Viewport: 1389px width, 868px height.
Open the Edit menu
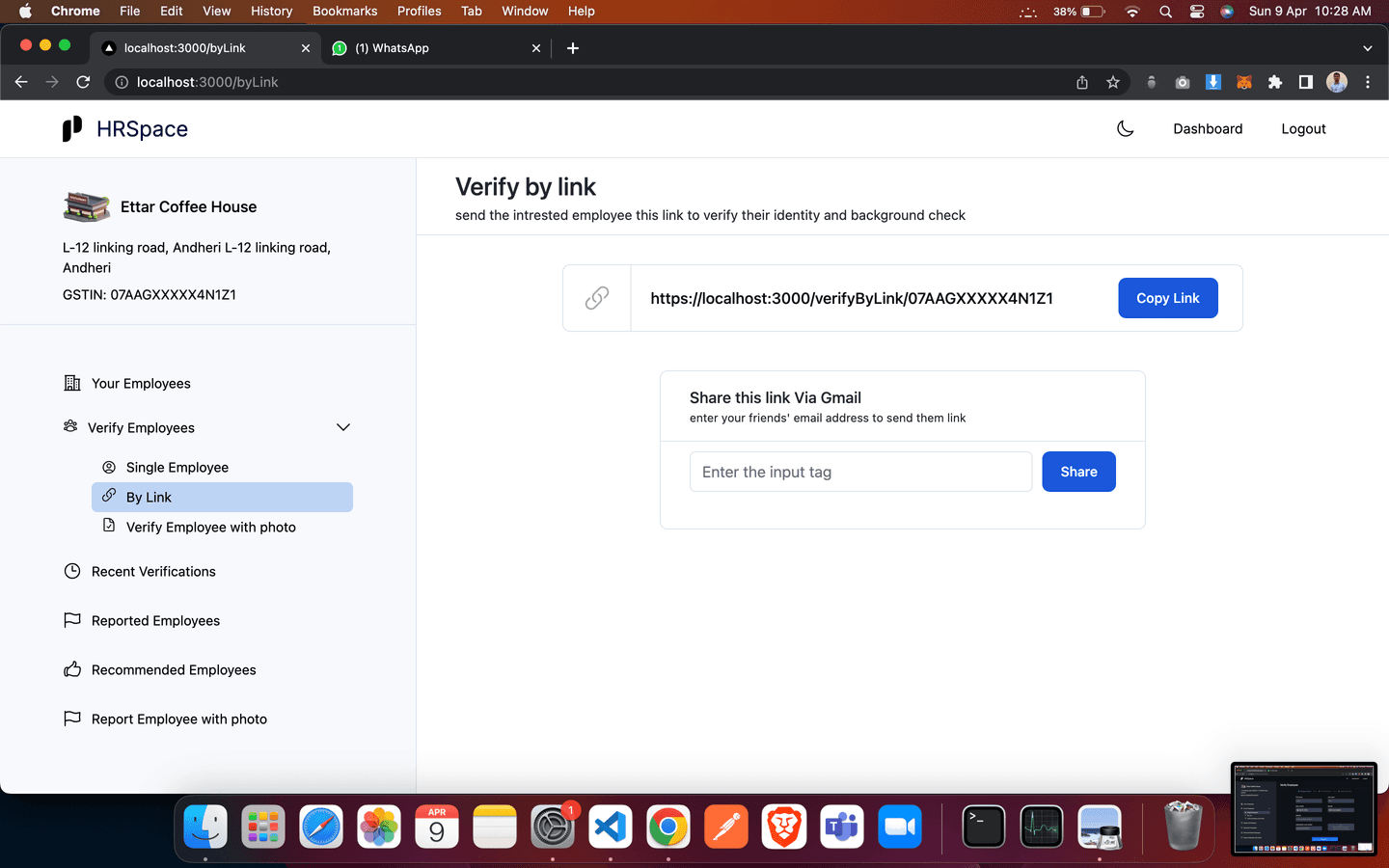(172, 11)
